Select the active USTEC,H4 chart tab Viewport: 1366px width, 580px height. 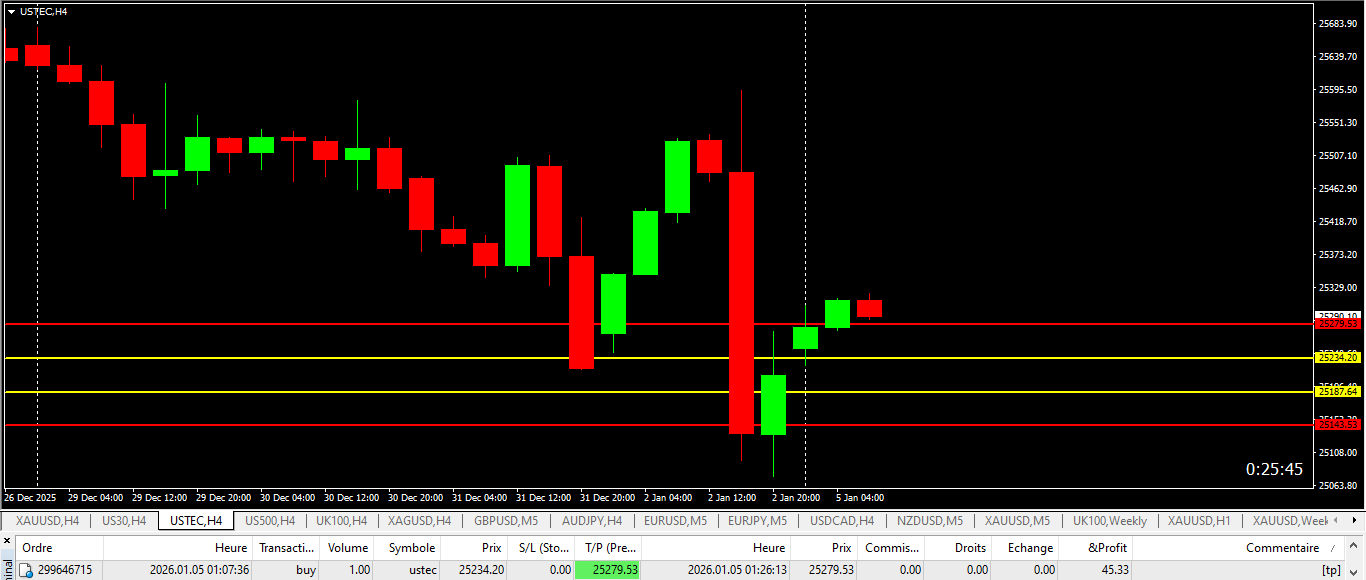(x=196, y=520)
